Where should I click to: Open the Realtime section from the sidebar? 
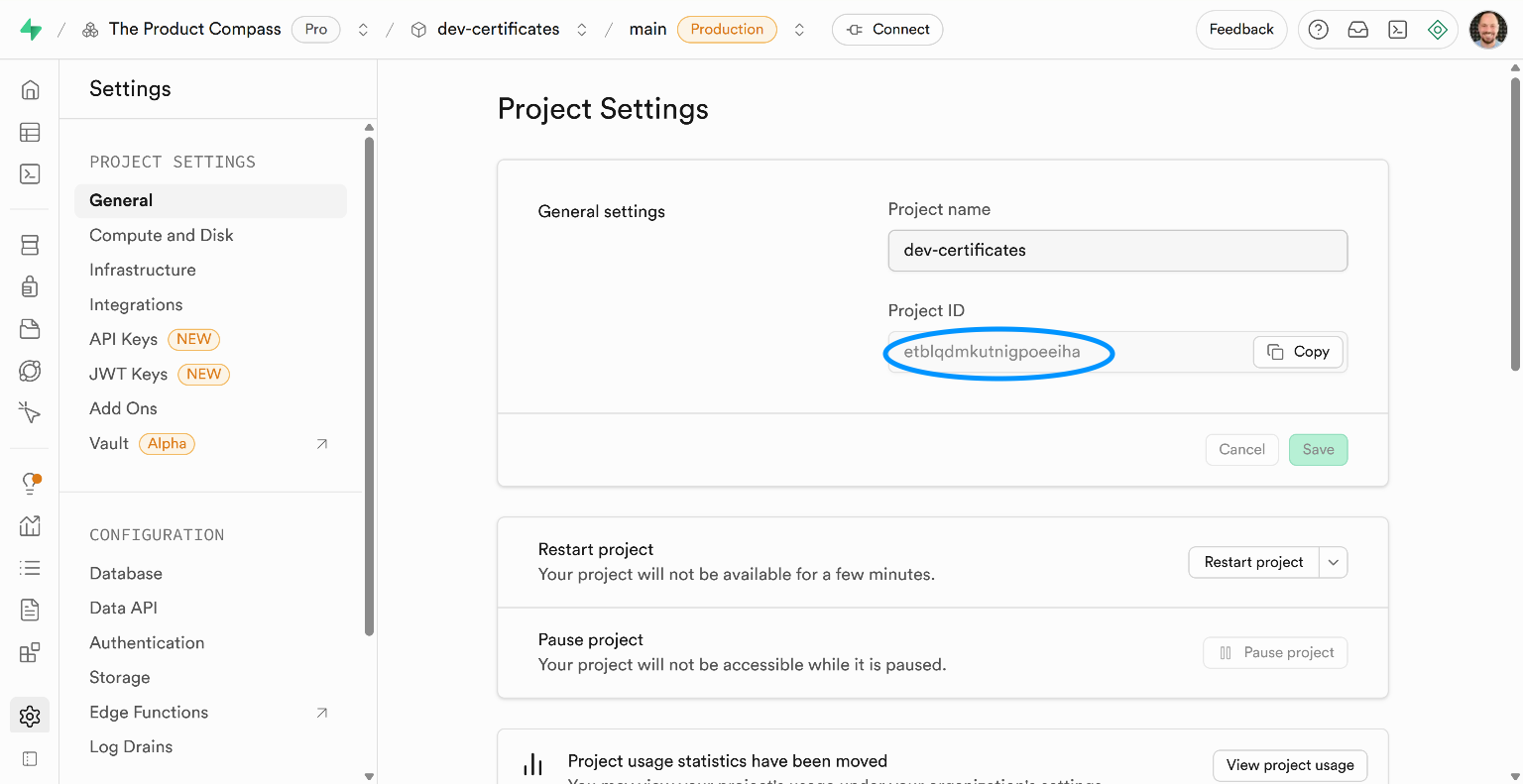coord(30,370)
